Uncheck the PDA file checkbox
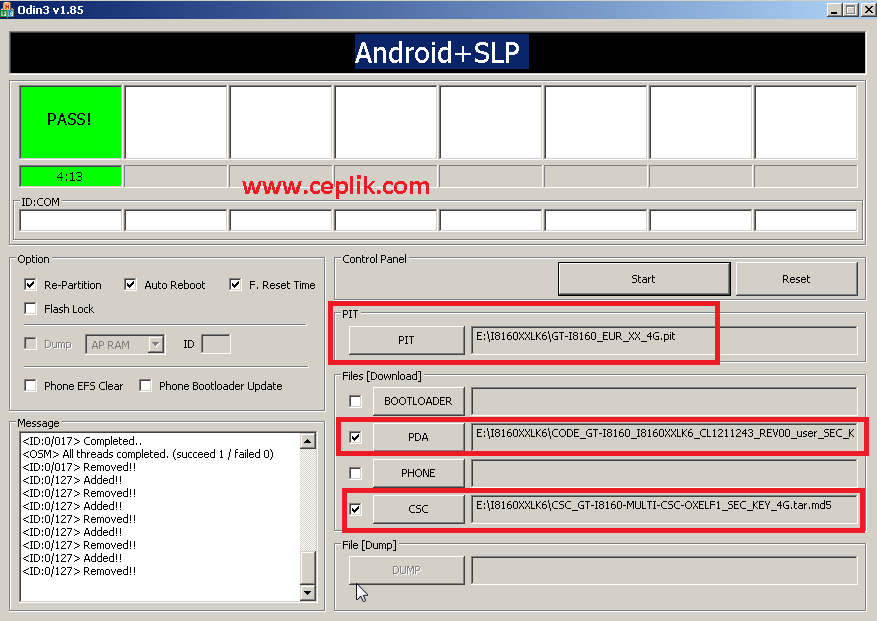The image size is (877, 621). click(x=355, y=437)
